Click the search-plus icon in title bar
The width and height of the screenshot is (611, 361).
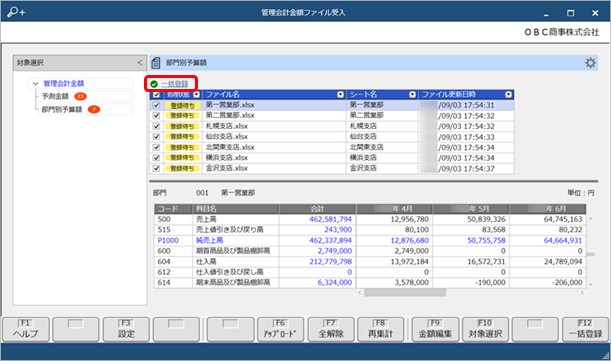(x=16, y=12)
